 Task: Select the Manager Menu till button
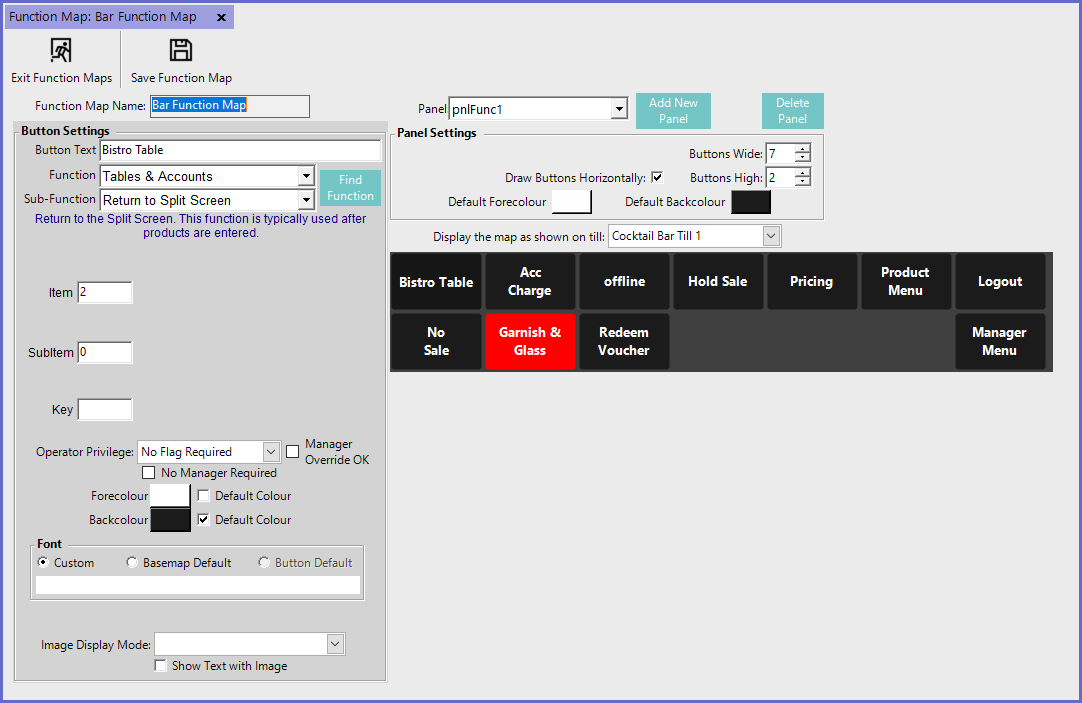(x=999, y=341)
